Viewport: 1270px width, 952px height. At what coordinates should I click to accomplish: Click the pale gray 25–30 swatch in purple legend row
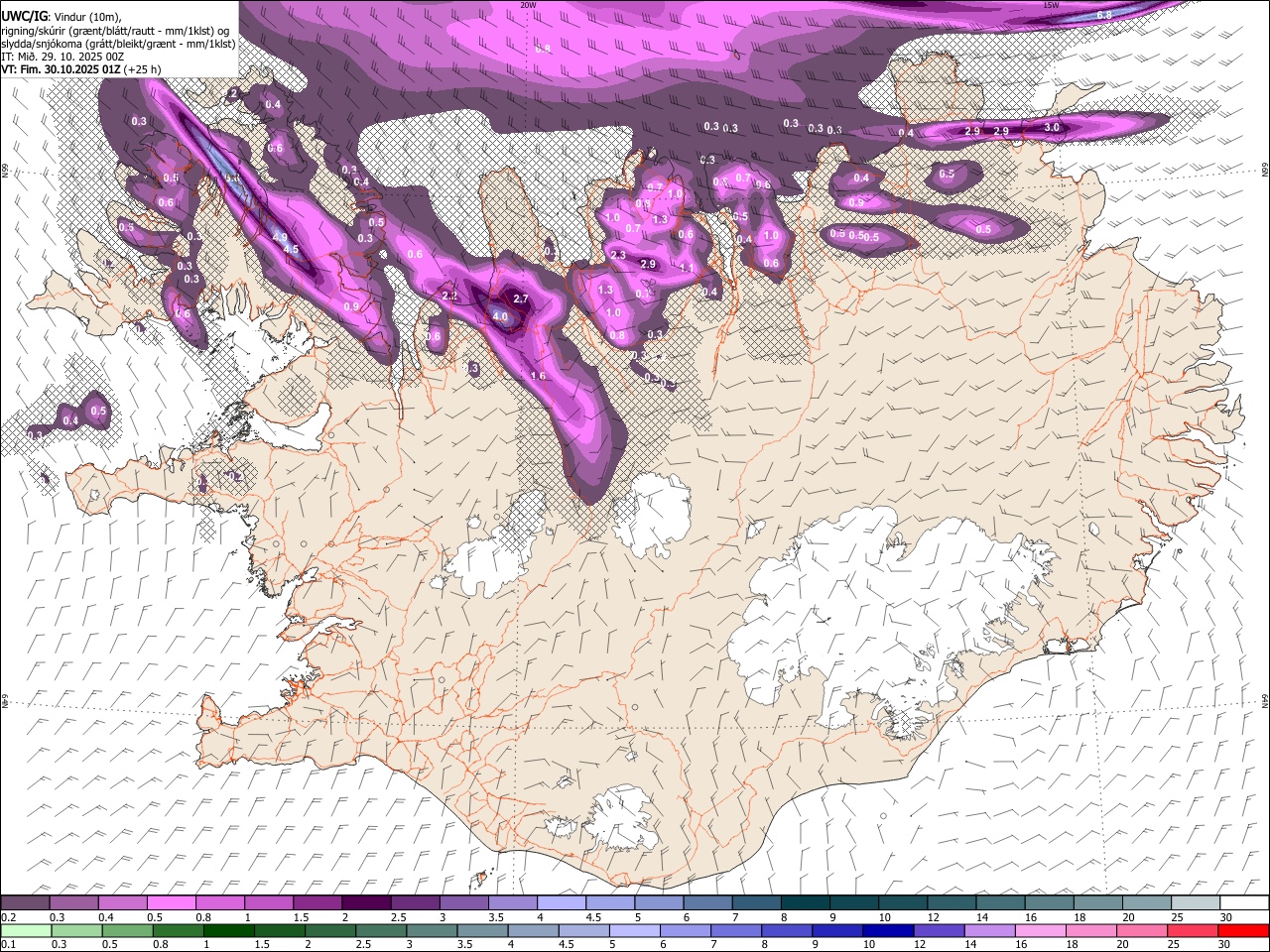[1196, 903]
